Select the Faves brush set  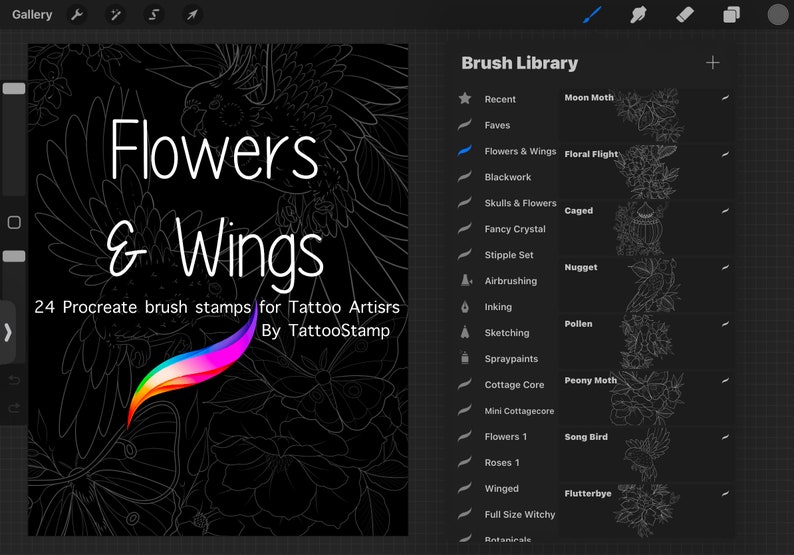pos(505,125)
